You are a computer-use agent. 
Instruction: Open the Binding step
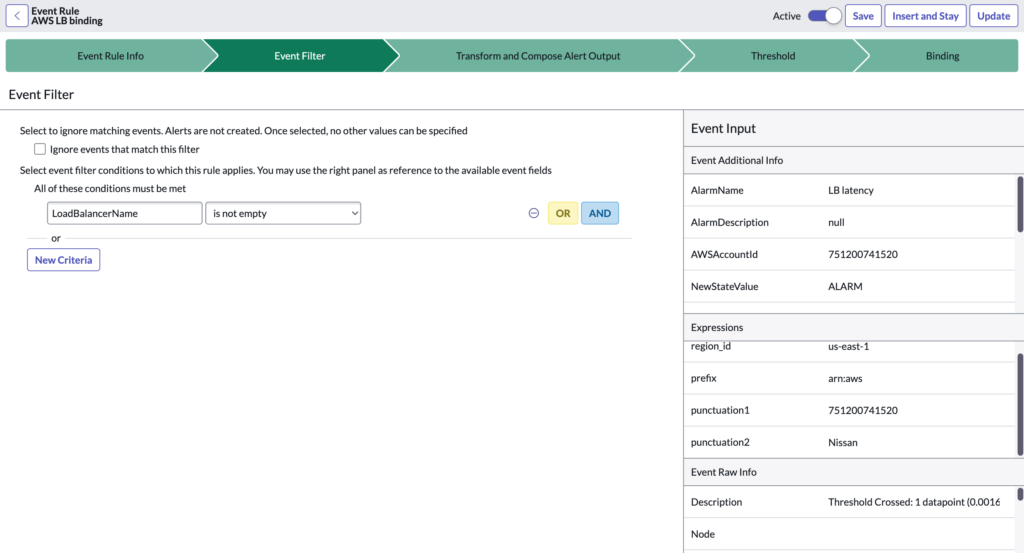click(942, 56)
